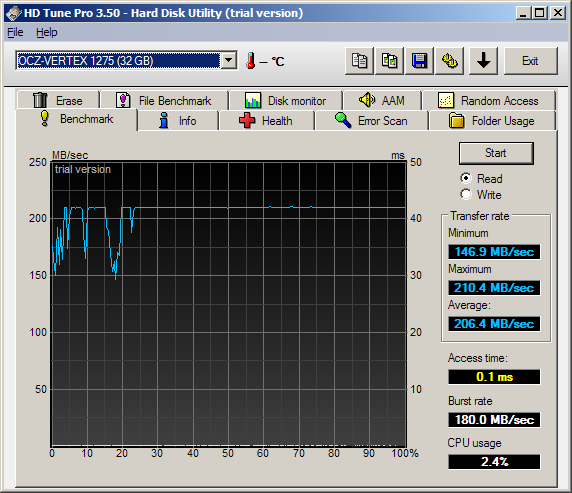Open the Health tab with red cross
This screenshot has height=493, width=572.
coord(266,120)
